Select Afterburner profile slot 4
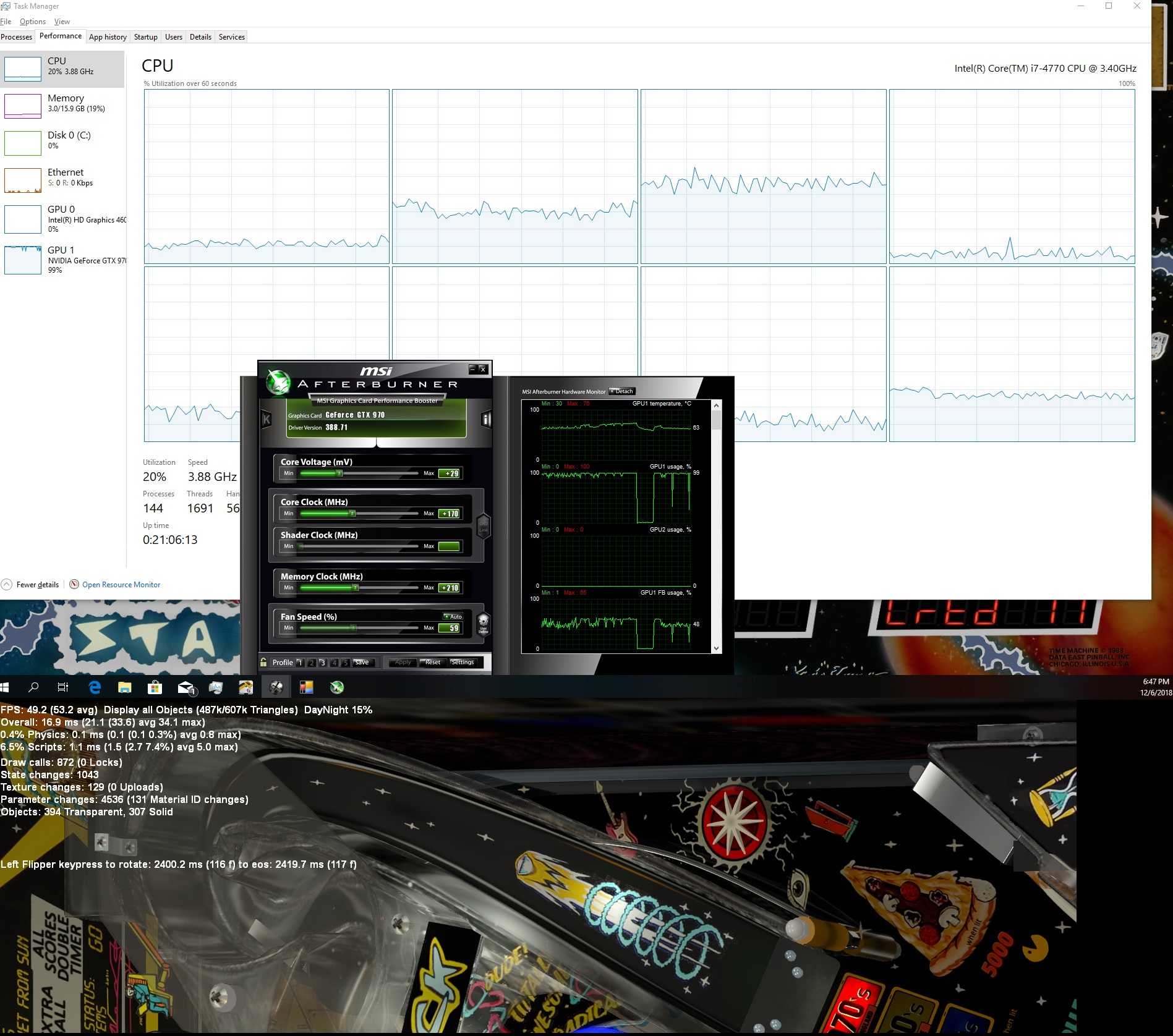This screenshot has height=1036, width=1173. (334, 663)
